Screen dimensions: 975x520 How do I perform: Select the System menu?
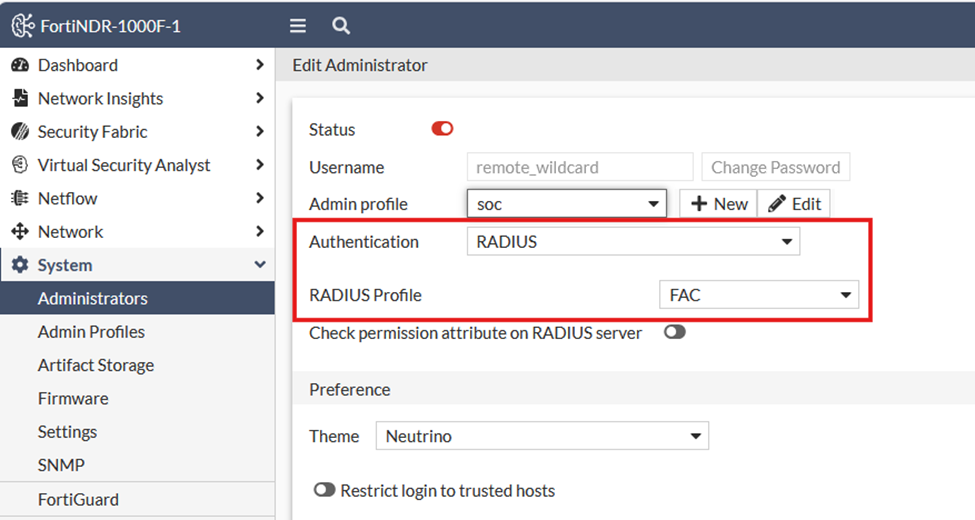point(137,265)
